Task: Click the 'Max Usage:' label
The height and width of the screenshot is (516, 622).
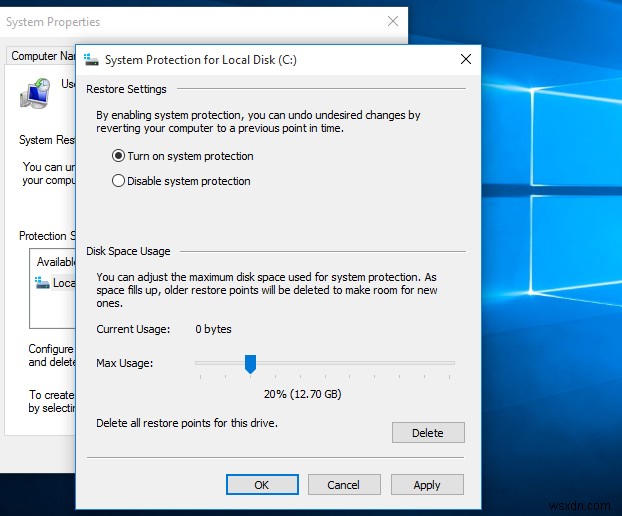Action: [x=125, y=363]
